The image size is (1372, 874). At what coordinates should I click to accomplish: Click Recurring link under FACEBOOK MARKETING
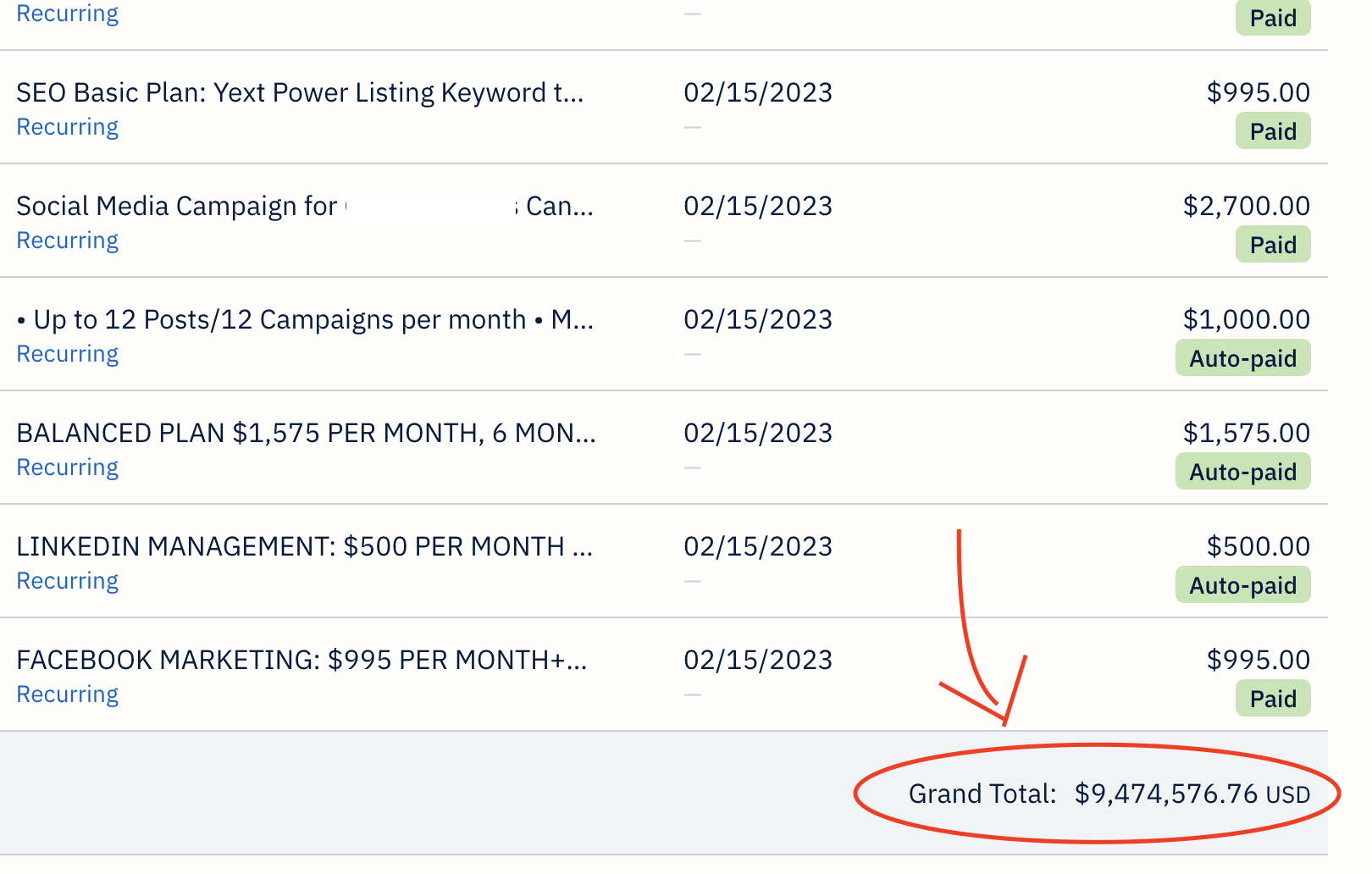click(x=68, y=694)
